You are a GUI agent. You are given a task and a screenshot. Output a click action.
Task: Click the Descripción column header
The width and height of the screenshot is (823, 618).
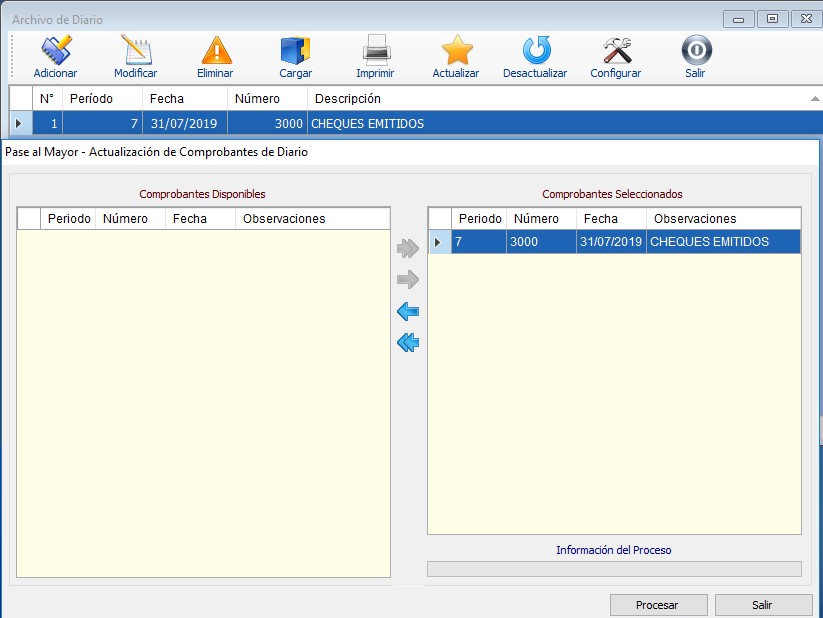tap(564, 99)
